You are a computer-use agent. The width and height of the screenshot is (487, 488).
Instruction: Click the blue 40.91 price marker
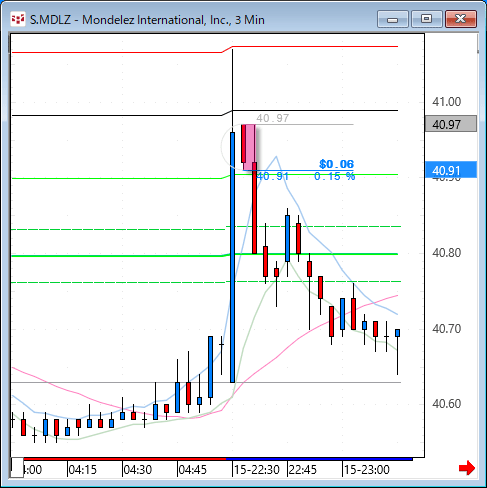coord(451,170)
